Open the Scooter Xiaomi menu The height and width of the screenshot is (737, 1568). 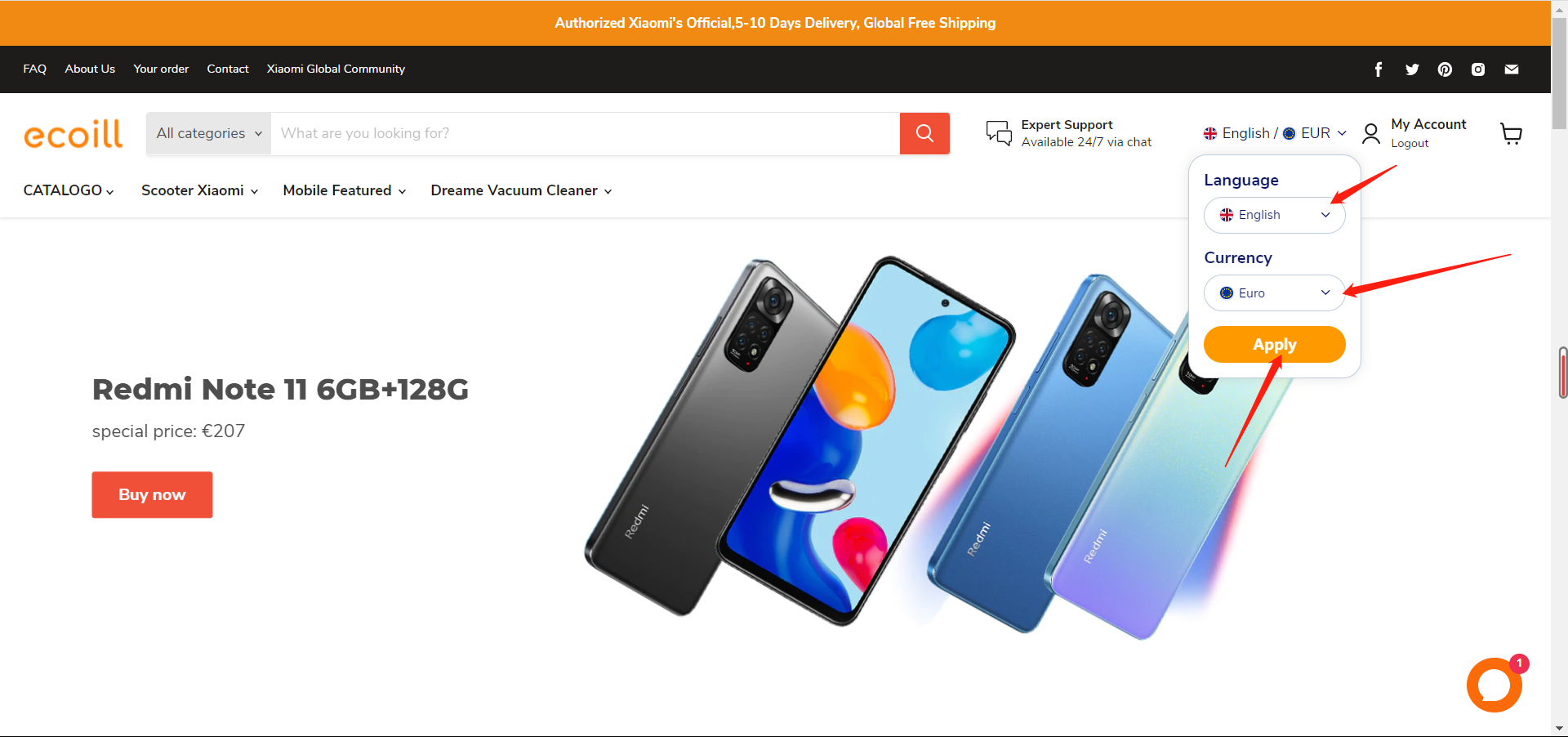(199, 190)
